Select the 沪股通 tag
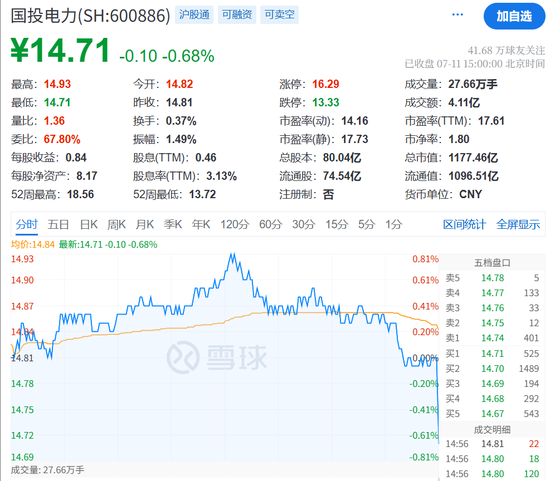The width and height of the screenshot is (550, 481). pyautogui.click(x=194, y=15)
